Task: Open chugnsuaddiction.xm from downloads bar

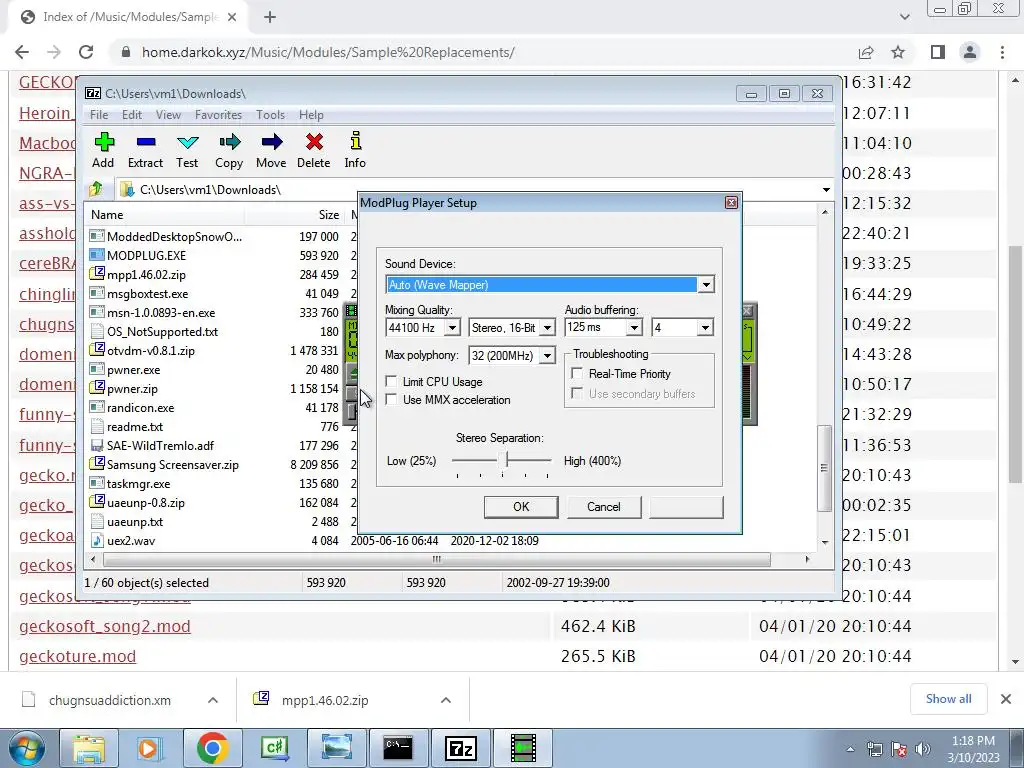Action: pos(109,700)
